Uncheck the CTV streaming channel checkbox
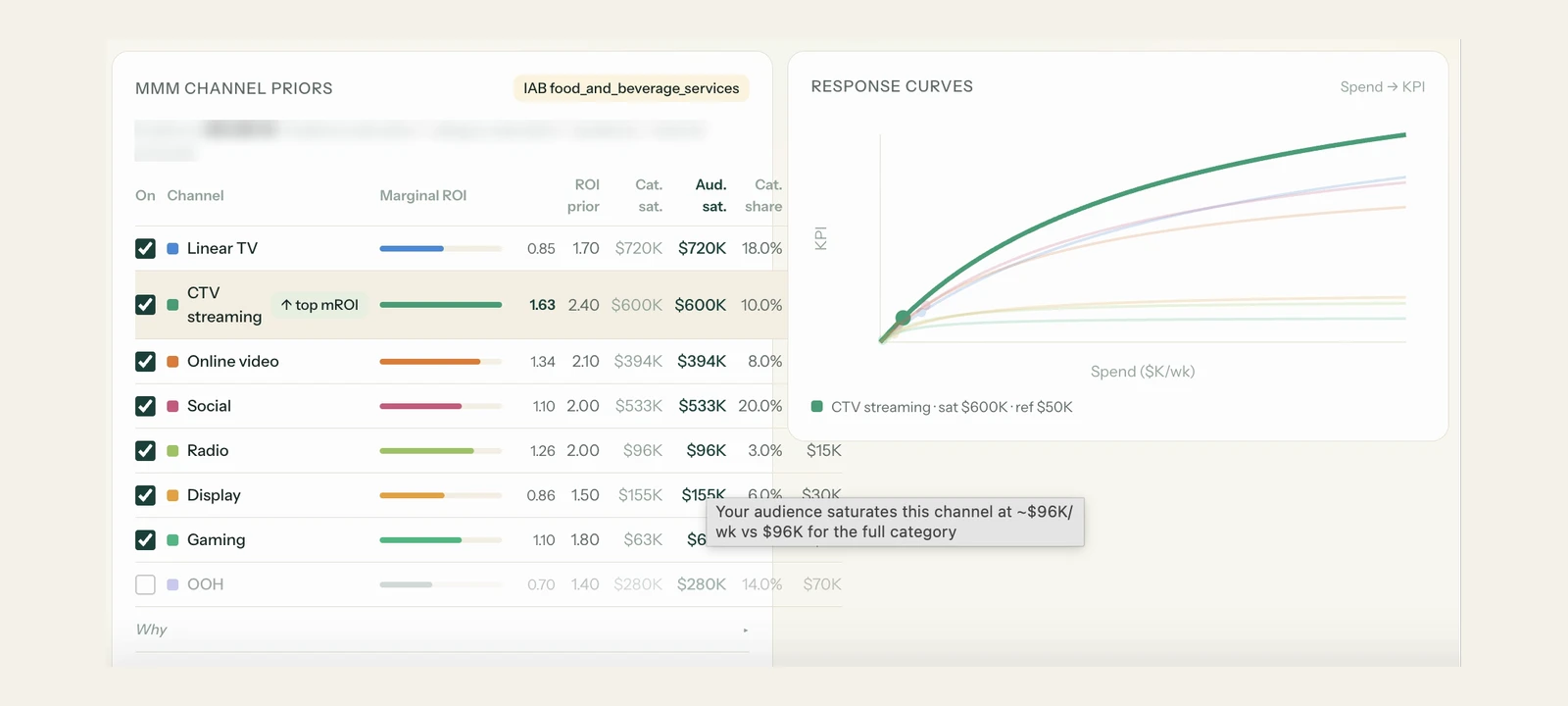 point(145,305)
